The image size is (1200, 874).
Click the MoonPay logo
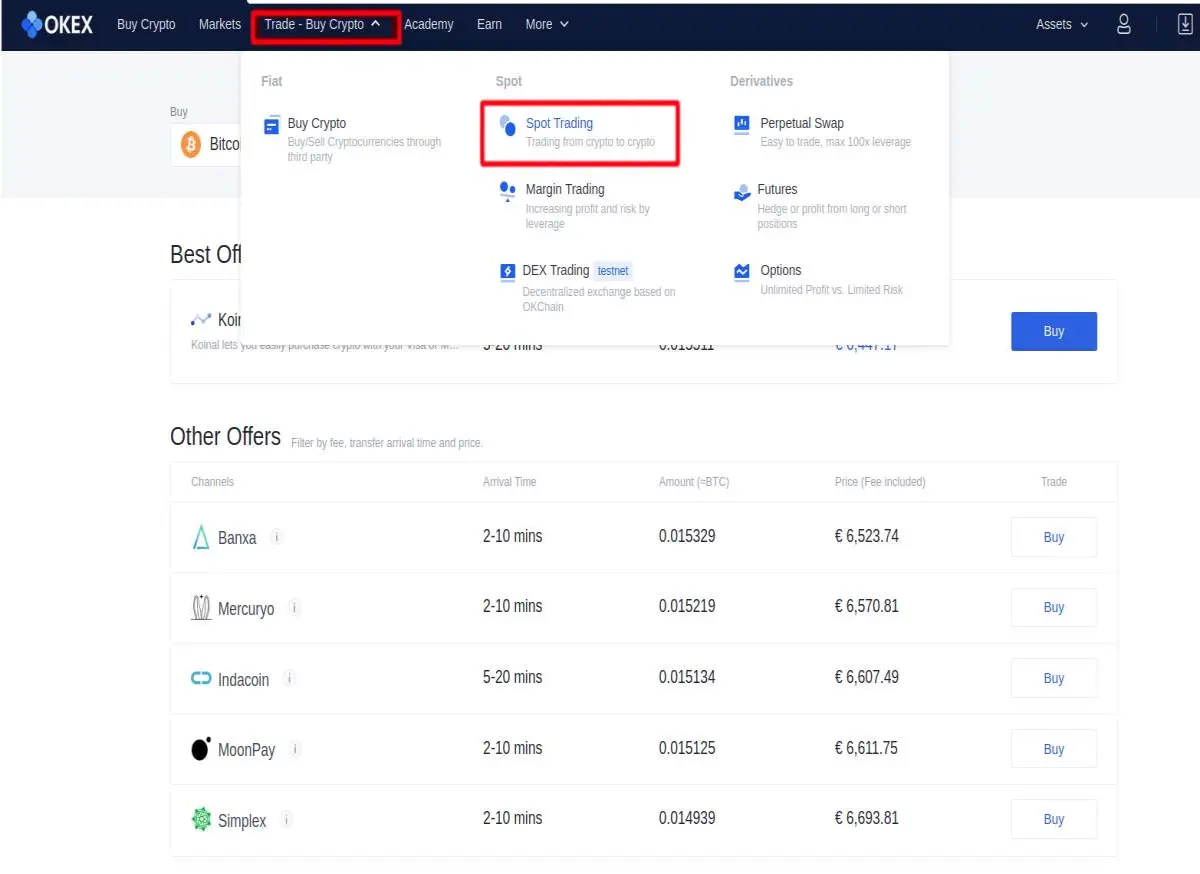click(201, 748)
